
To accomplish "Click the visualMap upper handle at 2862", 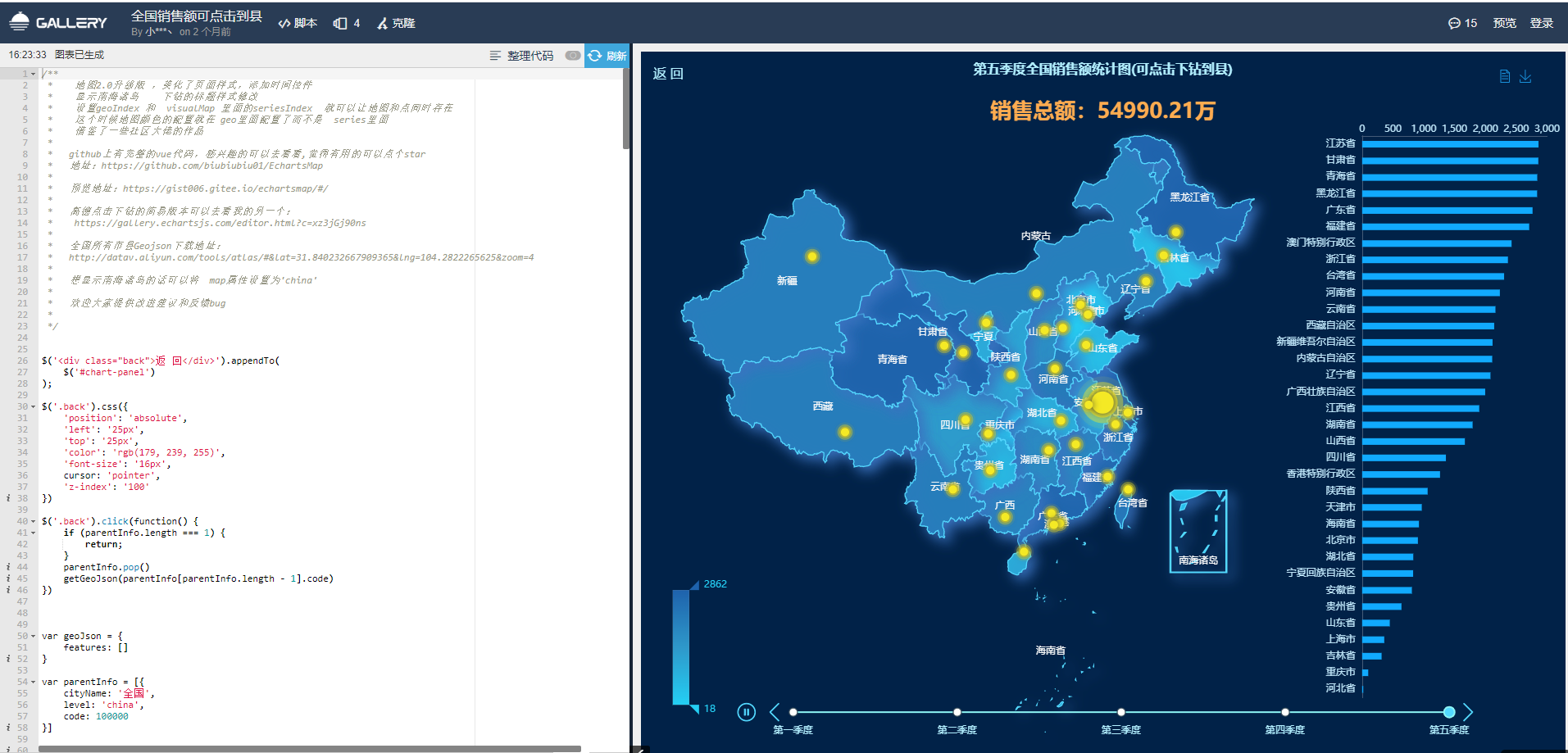I will (694, 585).
